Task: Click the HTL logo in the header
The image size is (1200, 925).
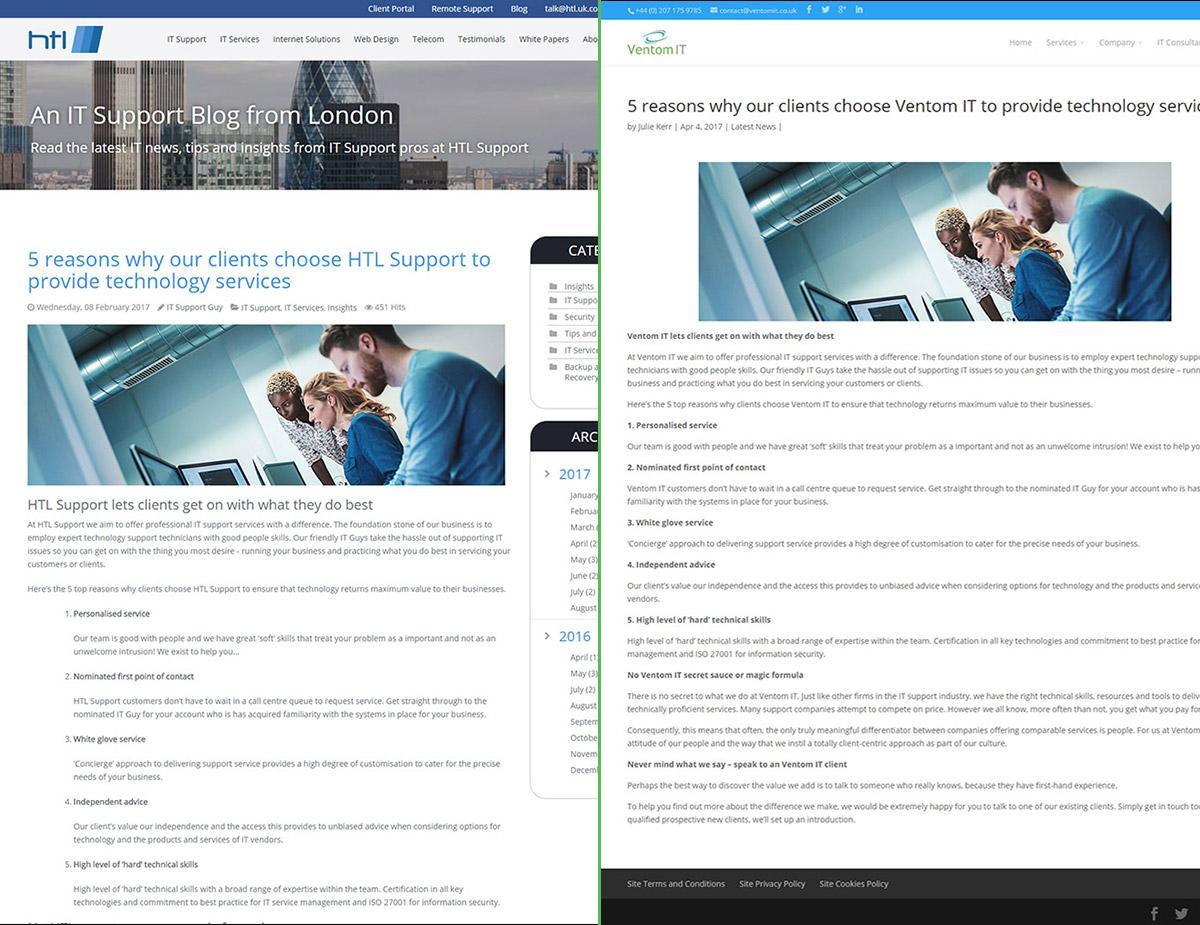Action: (x=65, y=40)
